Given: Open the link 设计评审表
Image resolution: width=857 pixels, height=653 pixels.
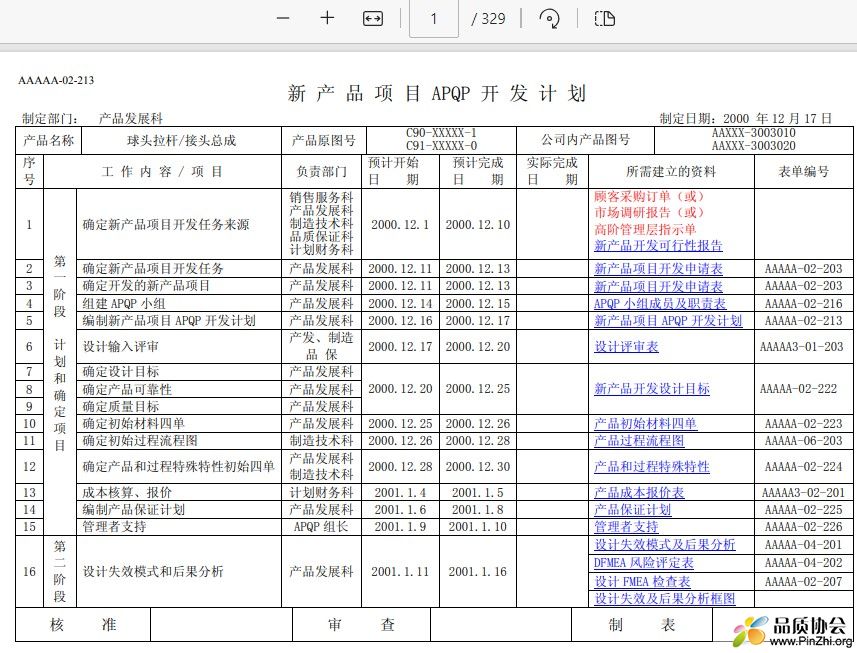Looking at the screenshot, I should (x=626, y=346).
